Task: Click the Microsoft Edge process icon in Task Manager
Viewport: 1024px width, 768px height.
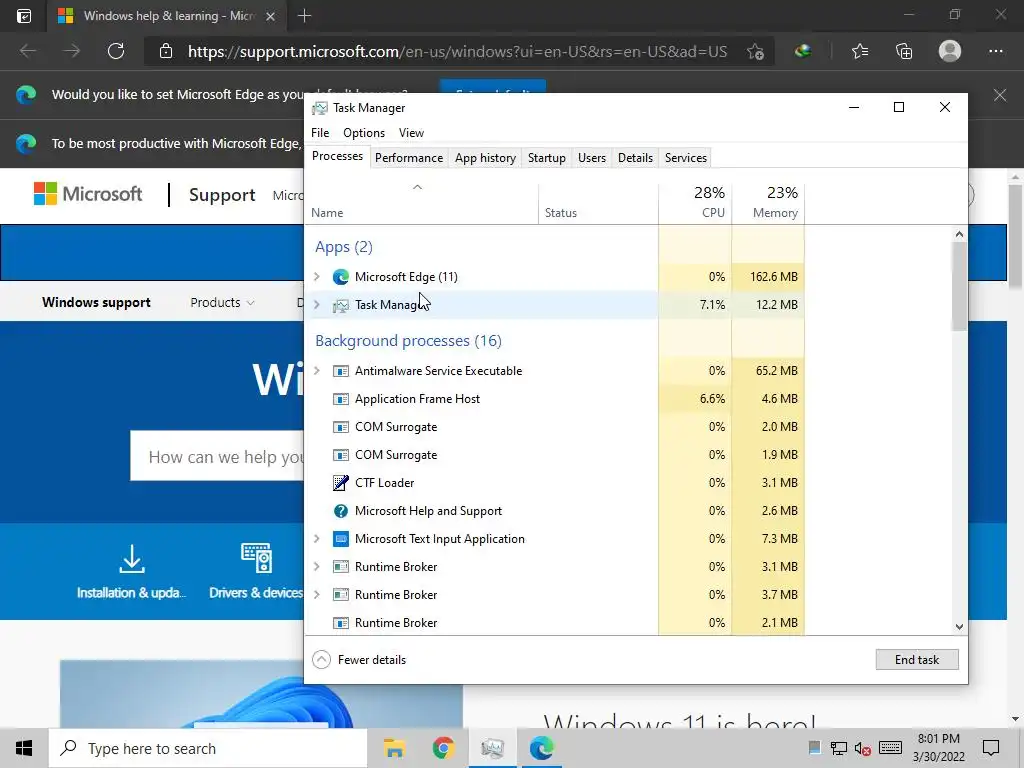Action: [340, 277]
